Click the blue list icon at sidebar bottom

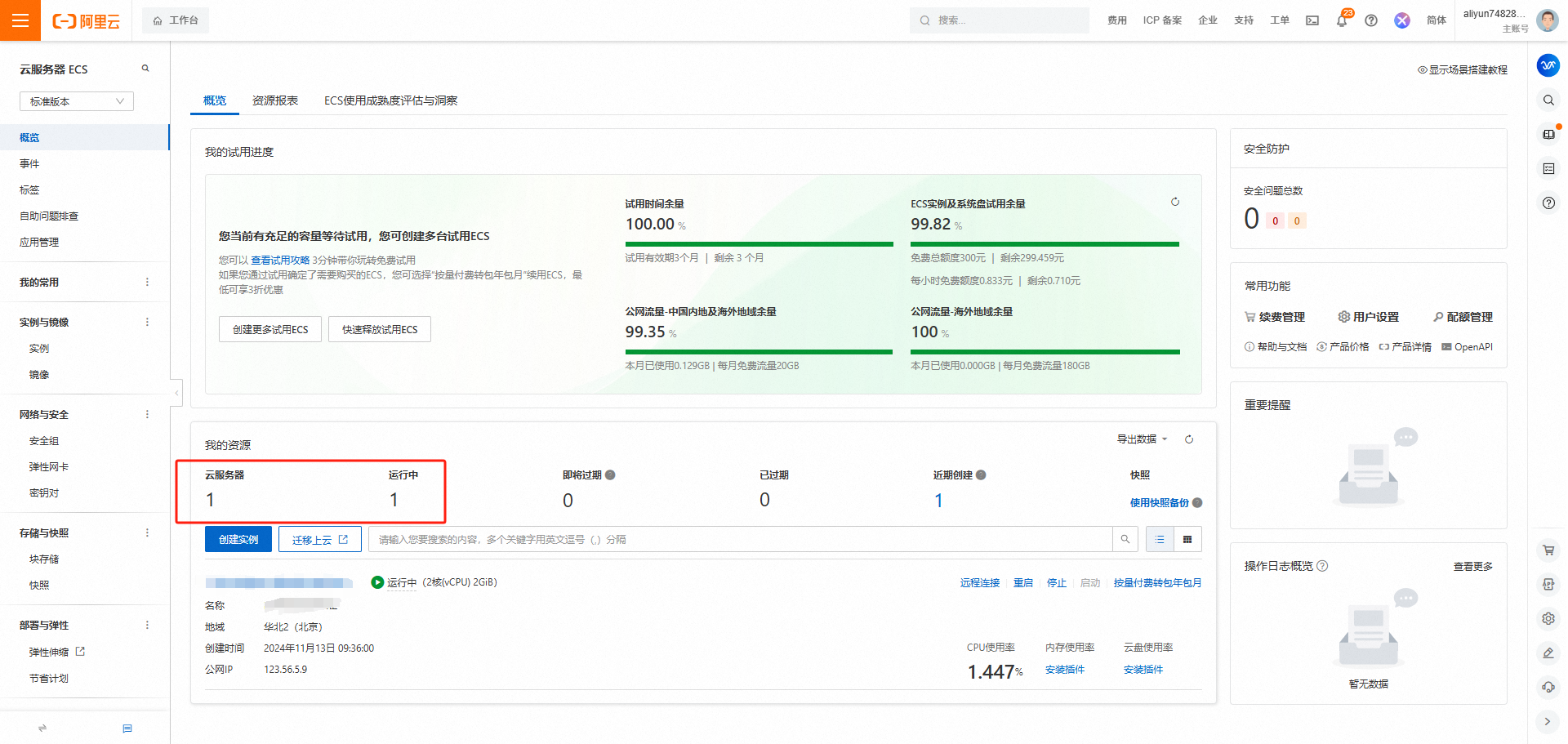127,728
